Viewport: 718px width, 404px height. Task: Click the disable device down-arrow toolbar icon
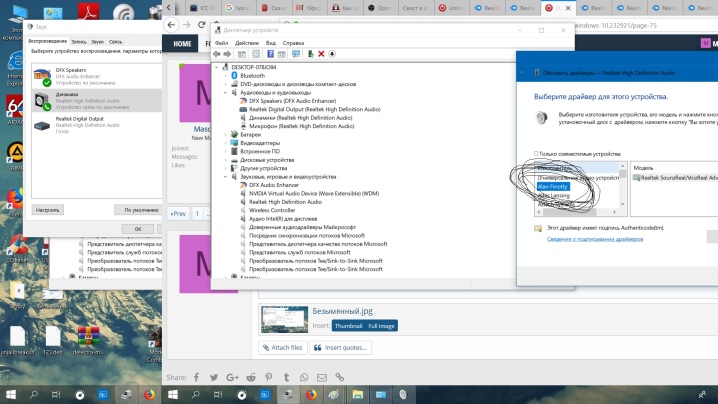[332, 54]
